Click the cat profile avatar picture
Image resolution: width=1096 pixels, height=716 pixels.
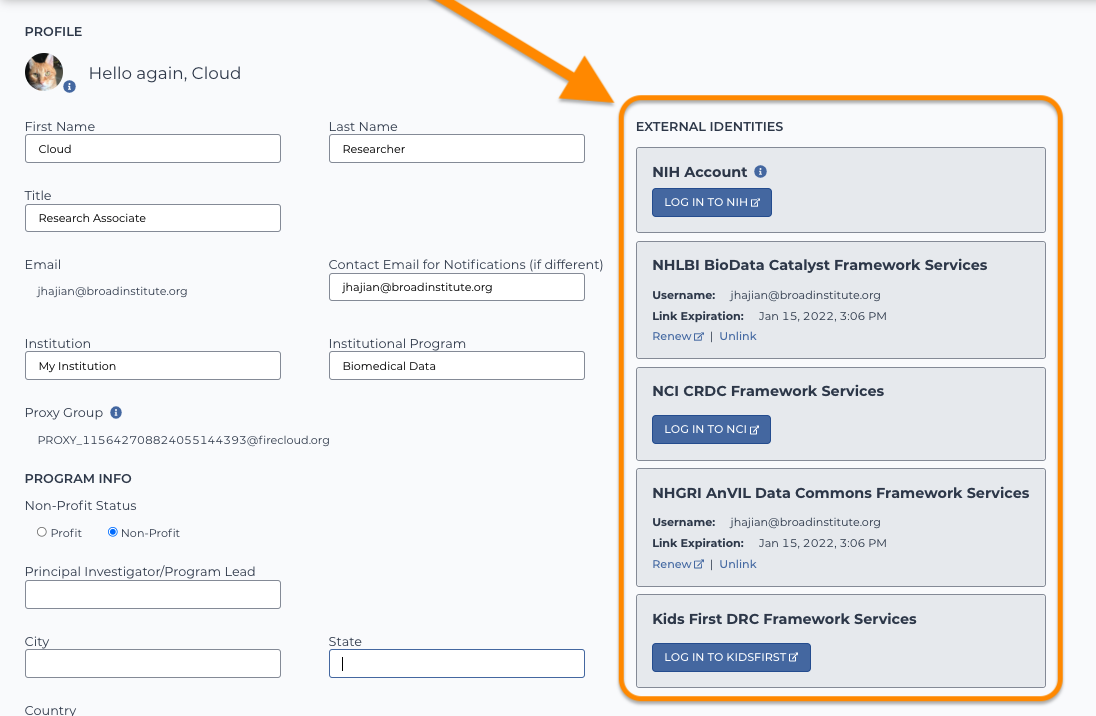44,72
